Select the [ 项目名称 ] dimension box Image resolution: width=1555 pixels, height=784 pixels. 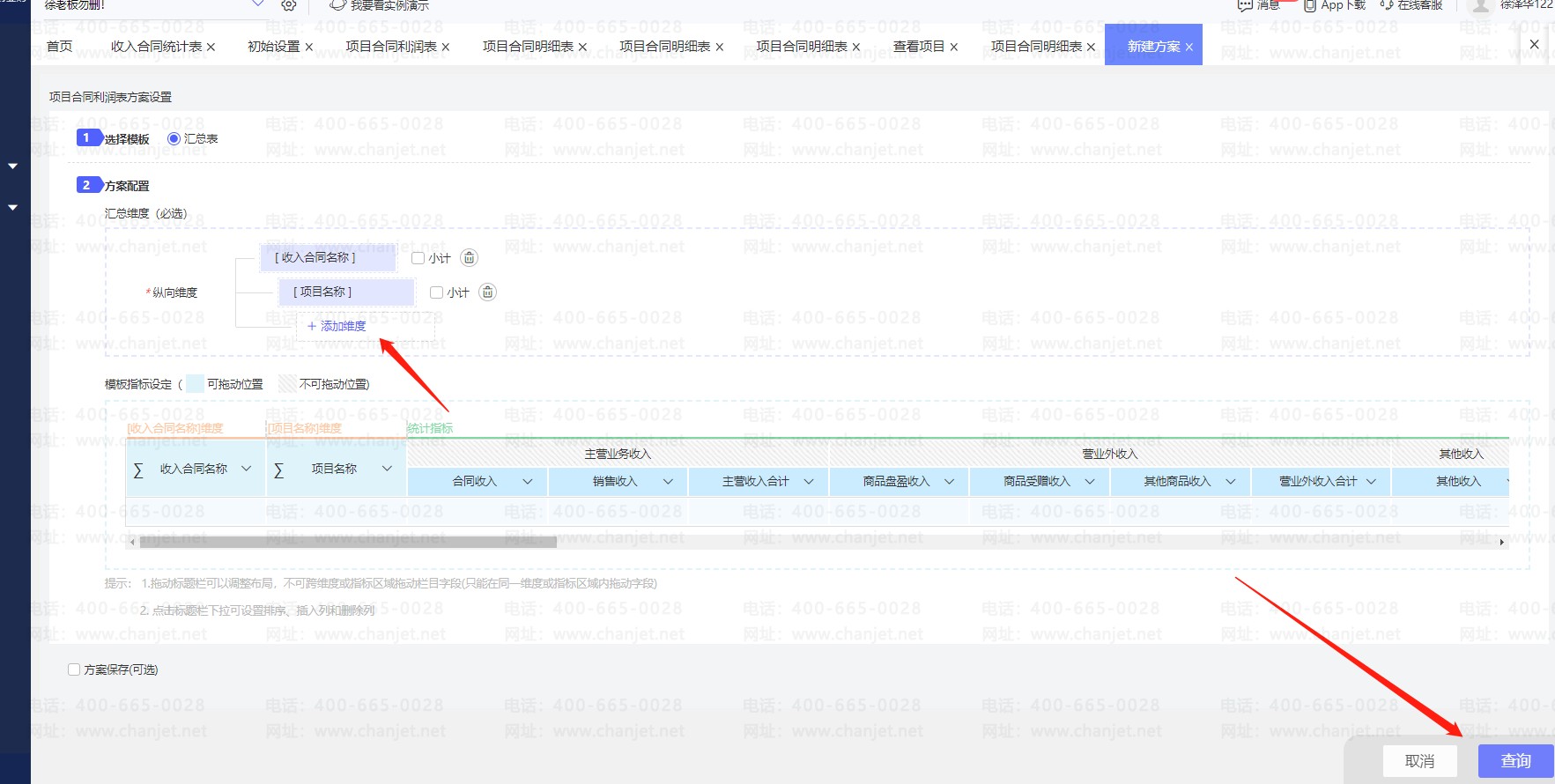347,292
